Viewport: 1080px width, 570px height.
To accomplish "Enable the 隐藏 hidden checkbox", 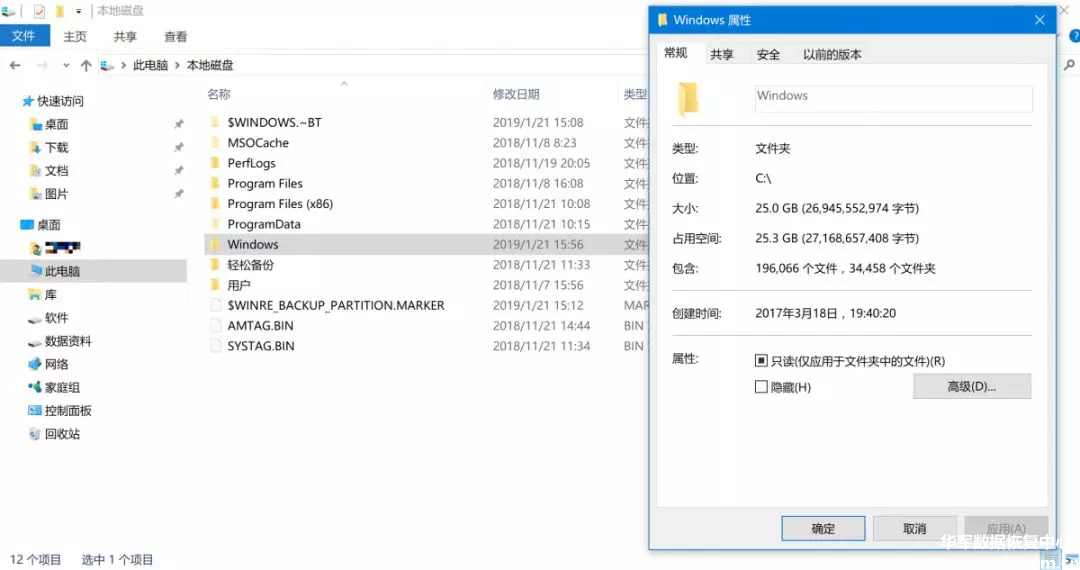I will pyautogui.click(x=761, y=387).
